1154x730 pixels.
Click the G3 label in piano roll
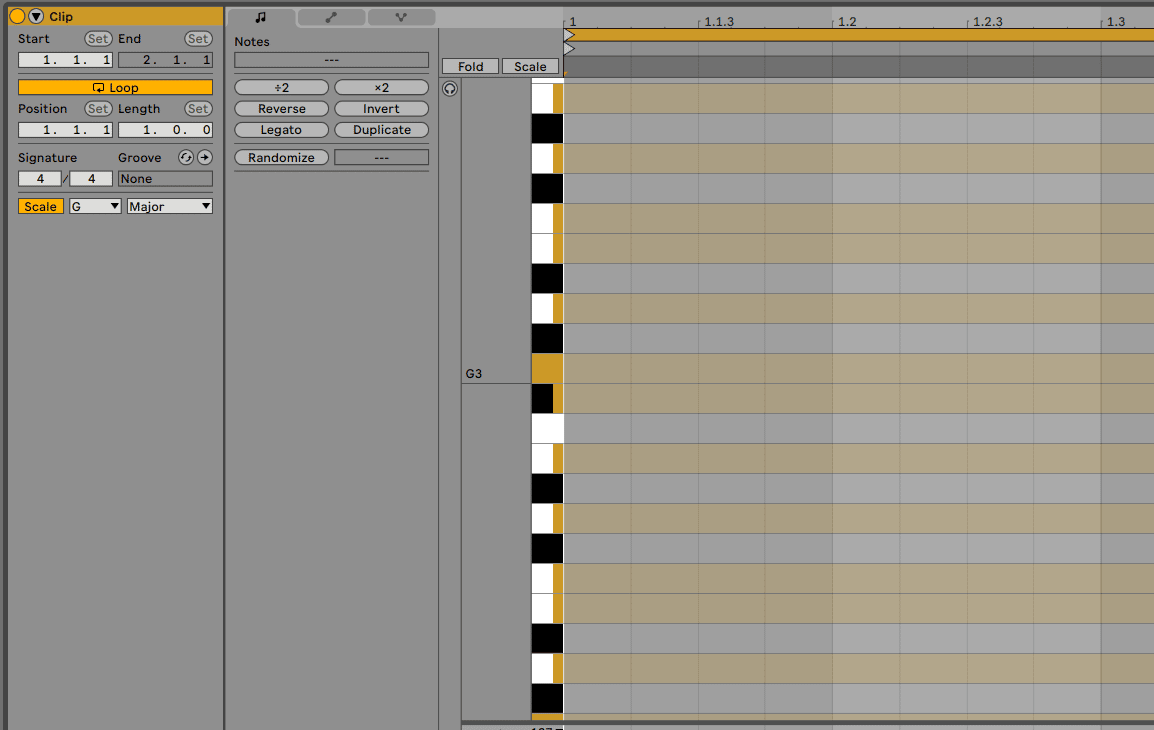tap(473, 374)
